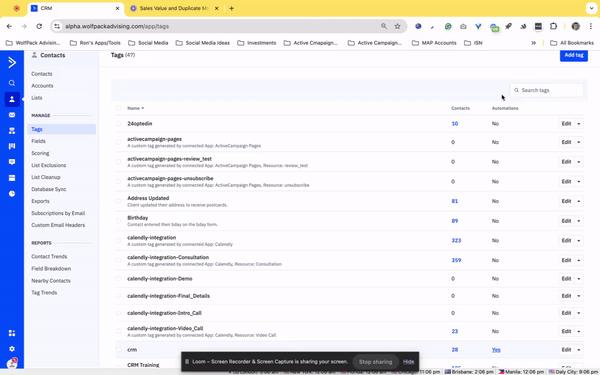Open the tab search chevron in Chrome
Viewport: 600px width, 375px height.
point(591,8)
